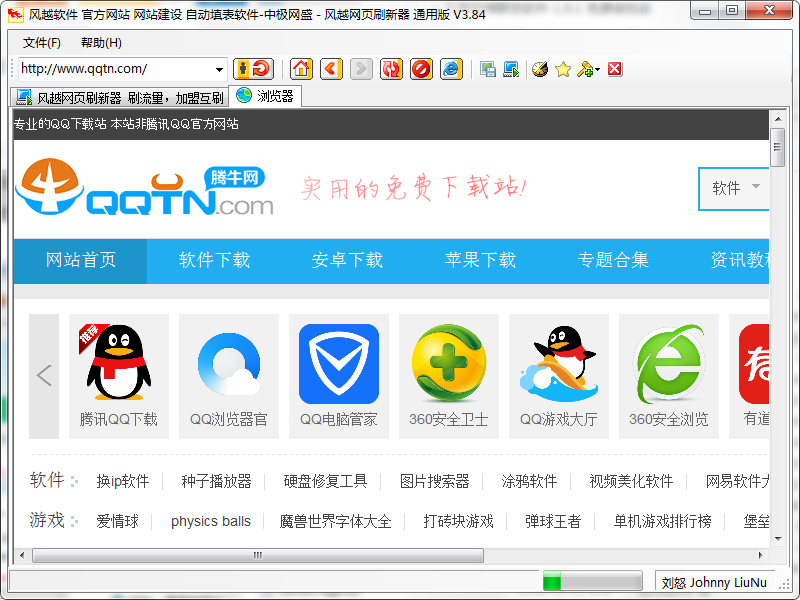The image size is (800, 600).
Task: Open the dropdown arrow beside add-favorite icon
Action: point(597,70)
